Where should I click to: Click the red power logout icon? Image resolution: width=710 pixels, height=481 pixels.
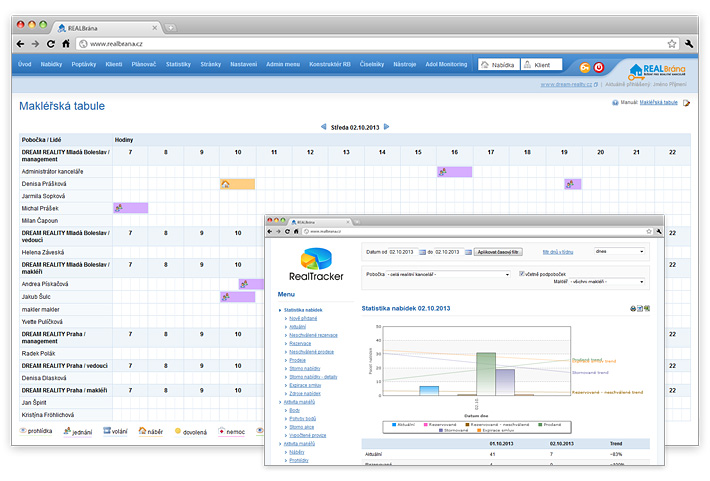(599, 67)
